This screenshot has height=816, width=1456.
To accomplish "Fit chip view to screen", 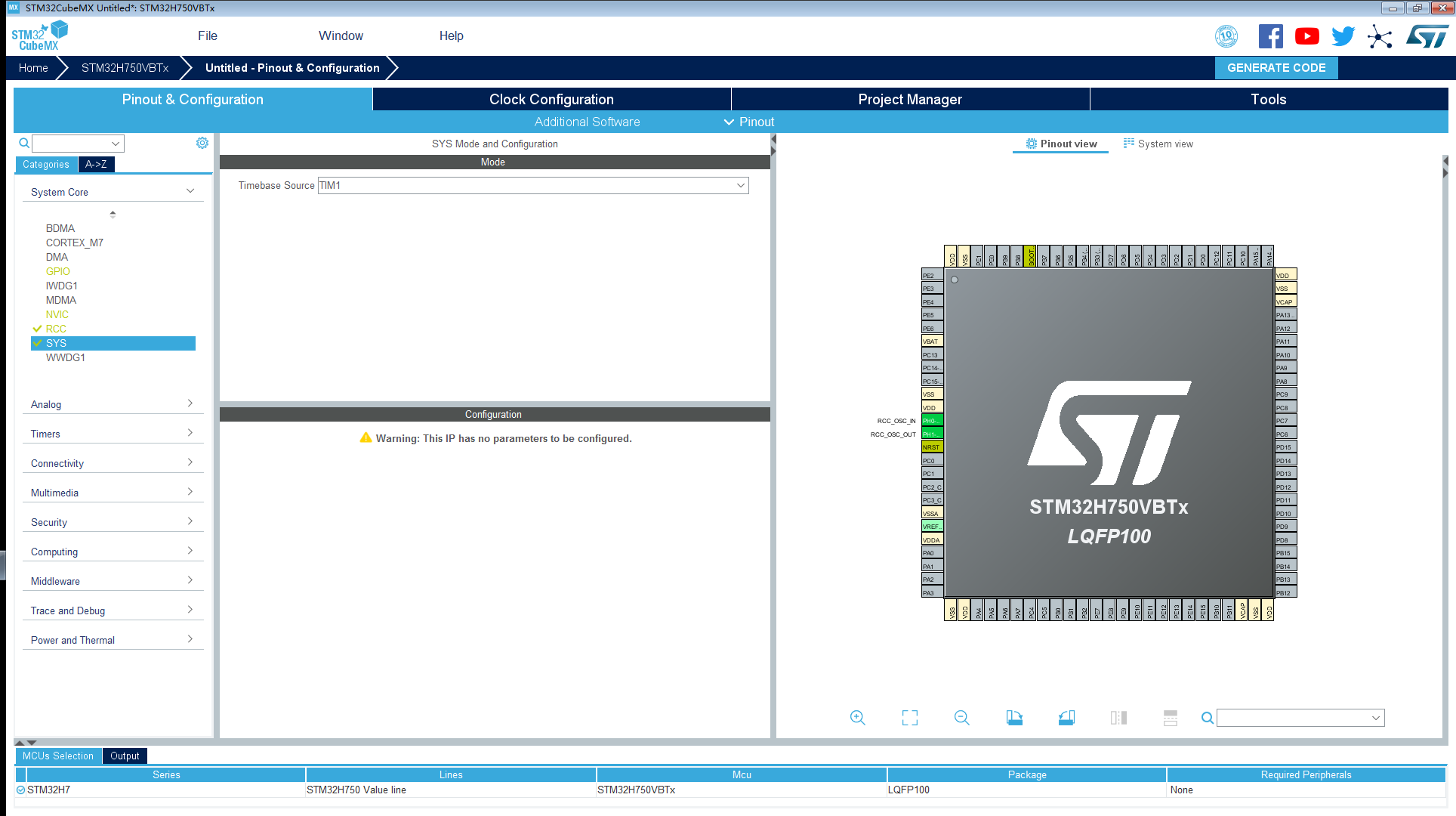I will click(910, 718).
